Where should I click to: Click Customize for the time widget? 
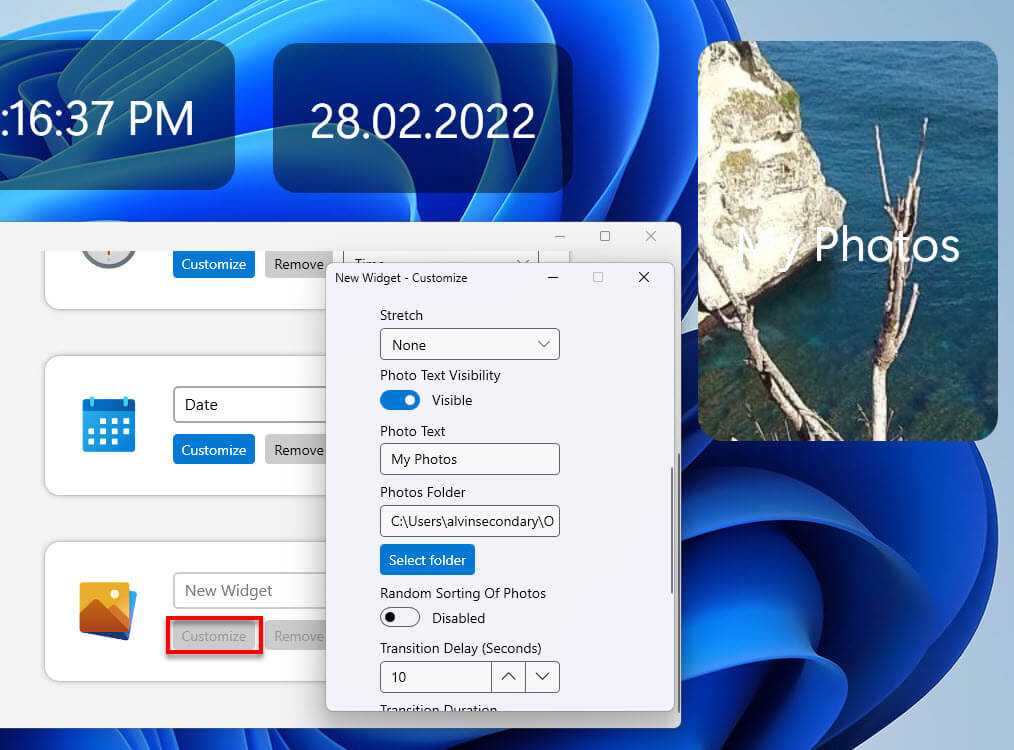tap(213, 264)
